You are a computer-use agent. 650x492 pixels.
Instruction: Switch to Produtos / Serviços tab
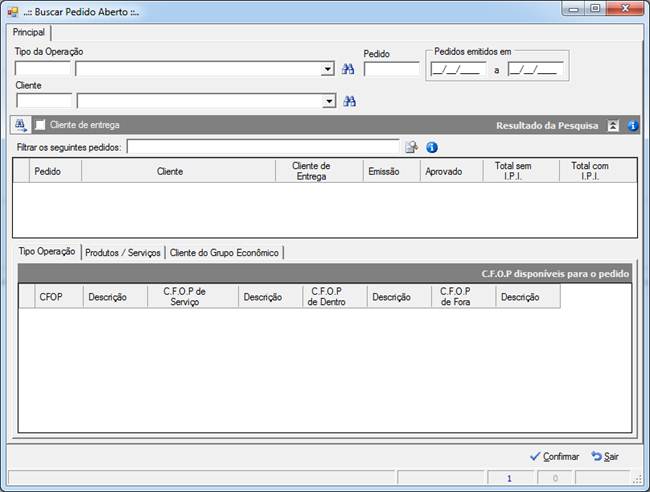coord(123,252)
